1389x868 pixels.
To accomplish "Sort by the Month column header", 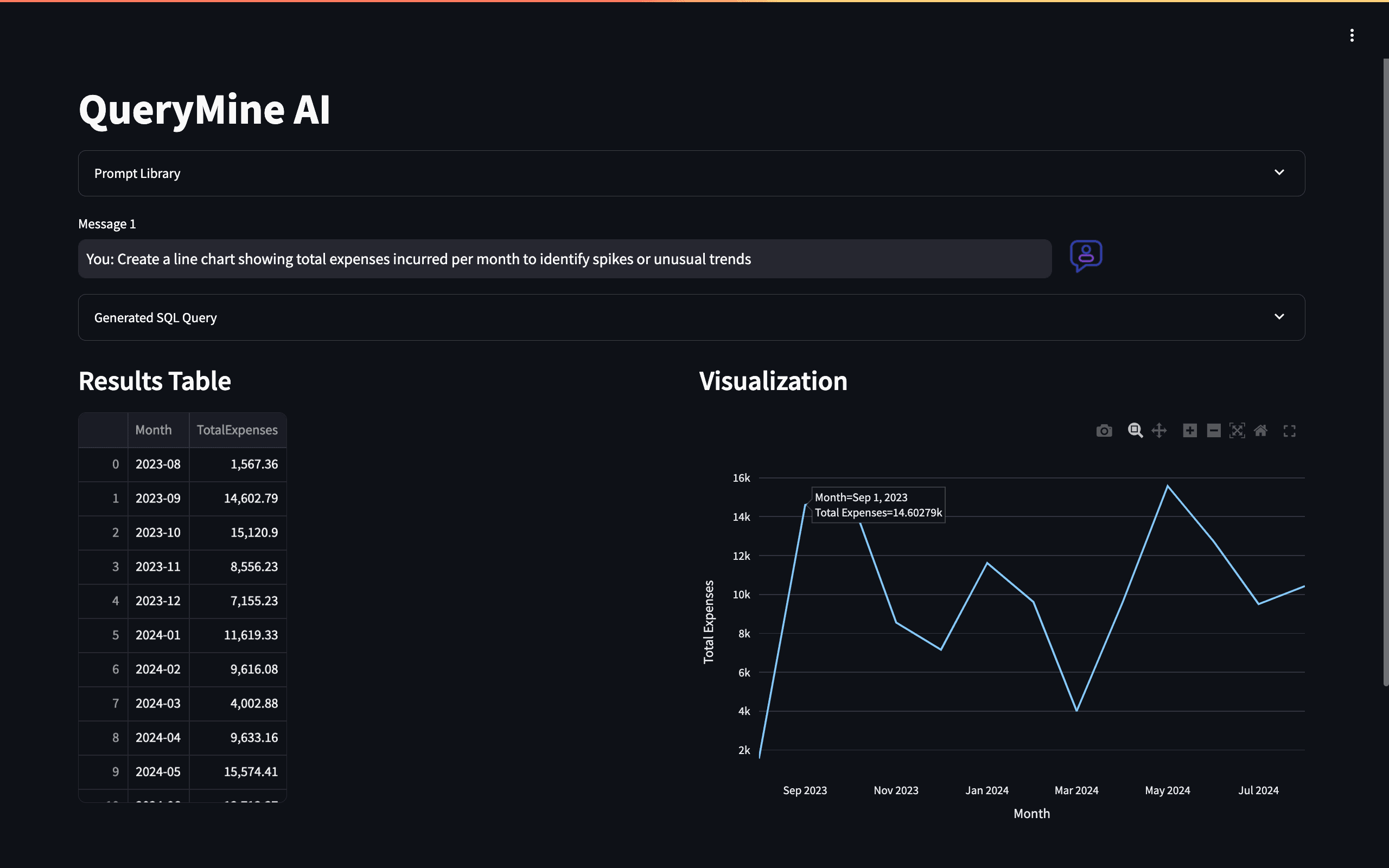I will (154, 430).
